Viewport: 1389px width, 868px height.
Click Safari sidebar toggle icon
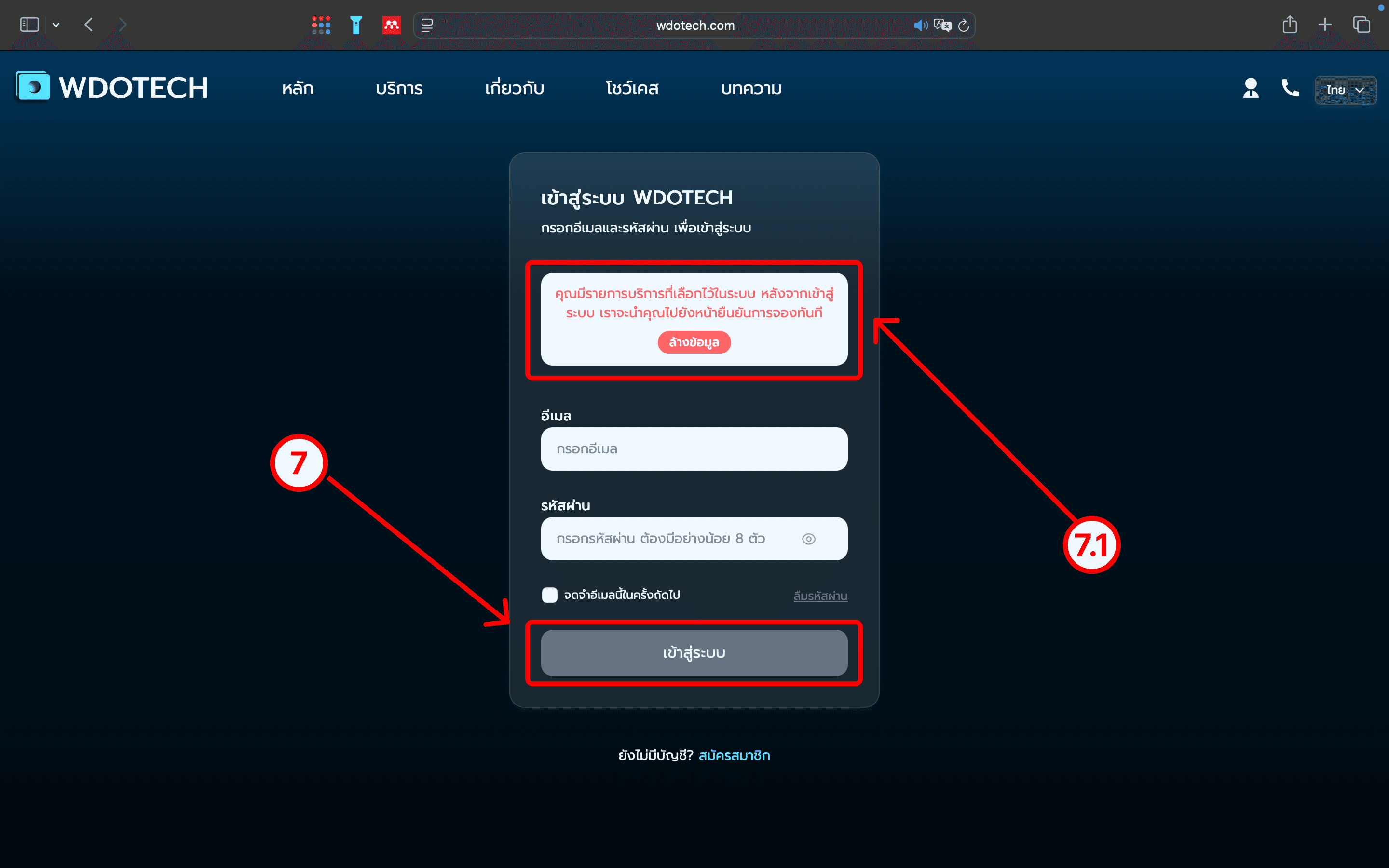click(29, 25)
